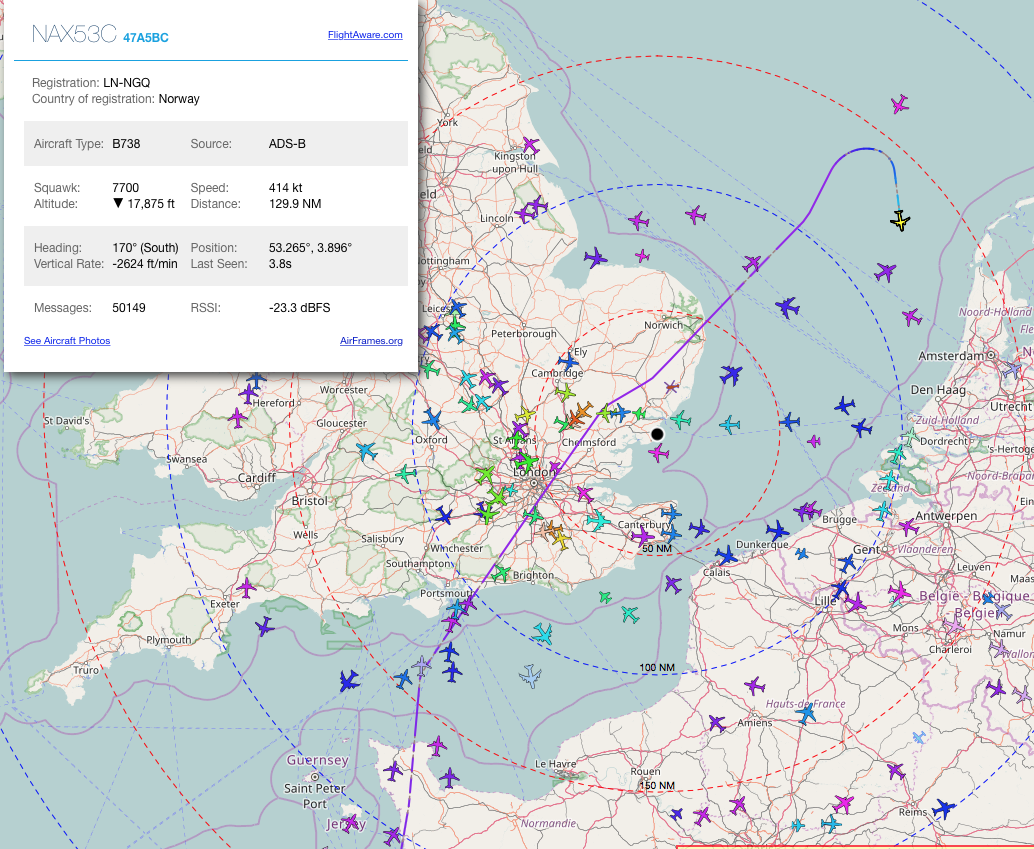Select the purple aircraft beside Amiens

[717, 724]
